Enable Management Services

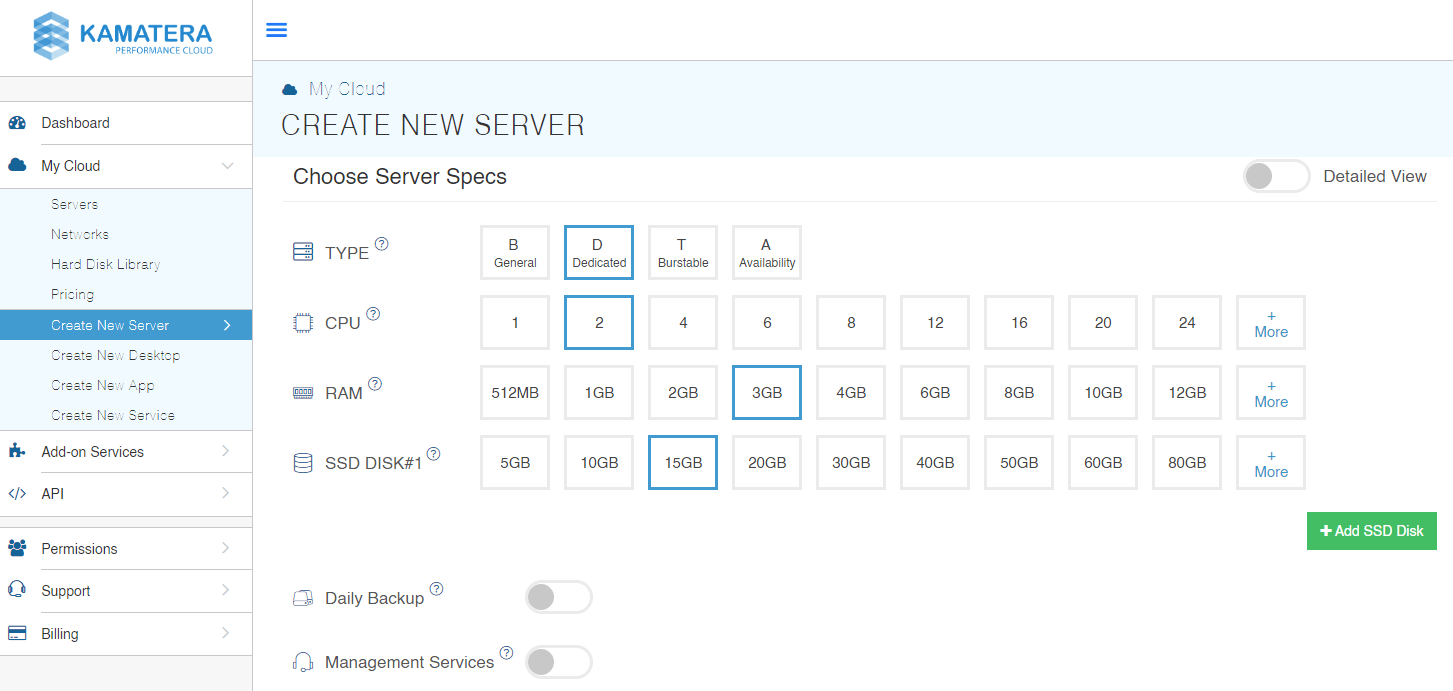point(558,661)
